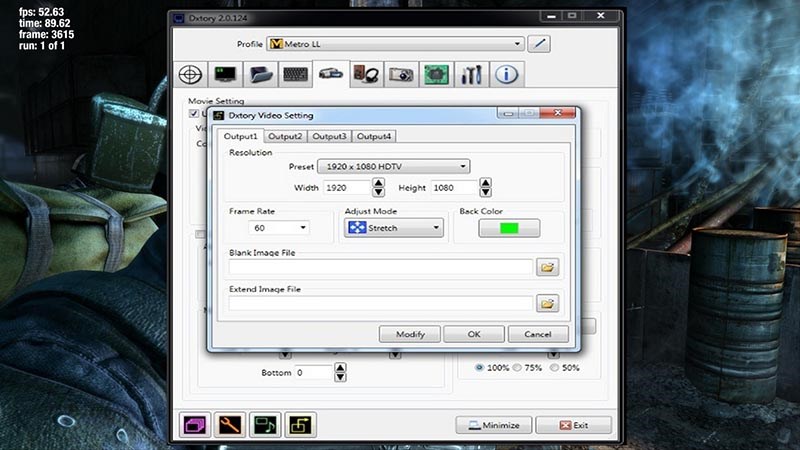
Task: Expand the Preset resolution dropdown
Action: 400,166
